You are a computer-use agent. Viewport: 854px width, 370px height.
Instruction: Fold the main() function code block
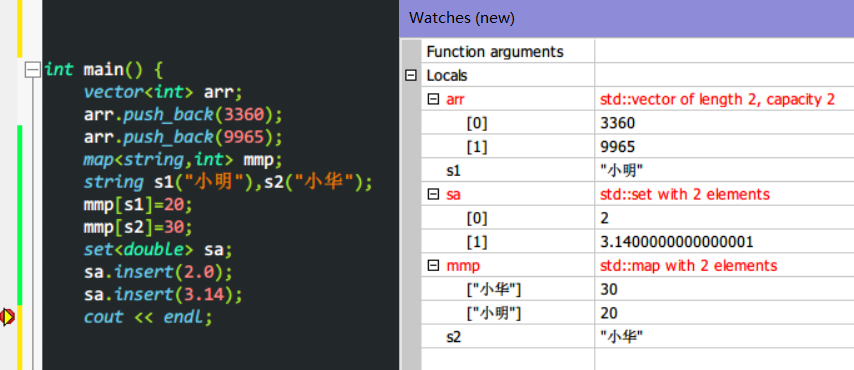pyautogui.click(x=33, y=70)
